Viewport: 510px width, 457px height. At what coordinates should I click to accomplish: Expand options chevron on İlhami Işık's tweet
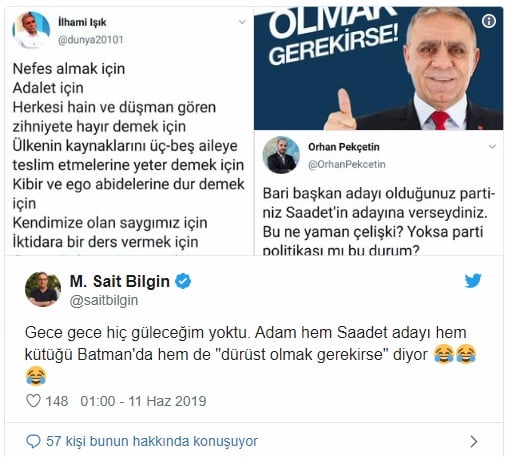[242, 22]
